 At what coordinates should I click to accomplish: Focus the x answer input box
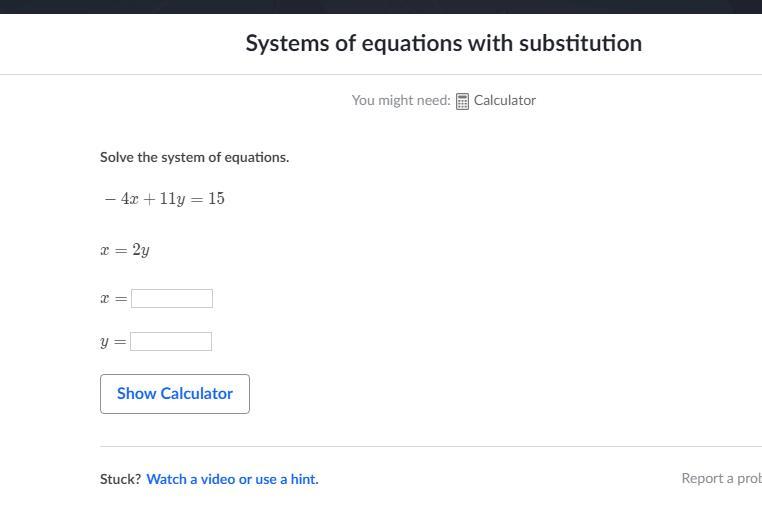[172, 298]
